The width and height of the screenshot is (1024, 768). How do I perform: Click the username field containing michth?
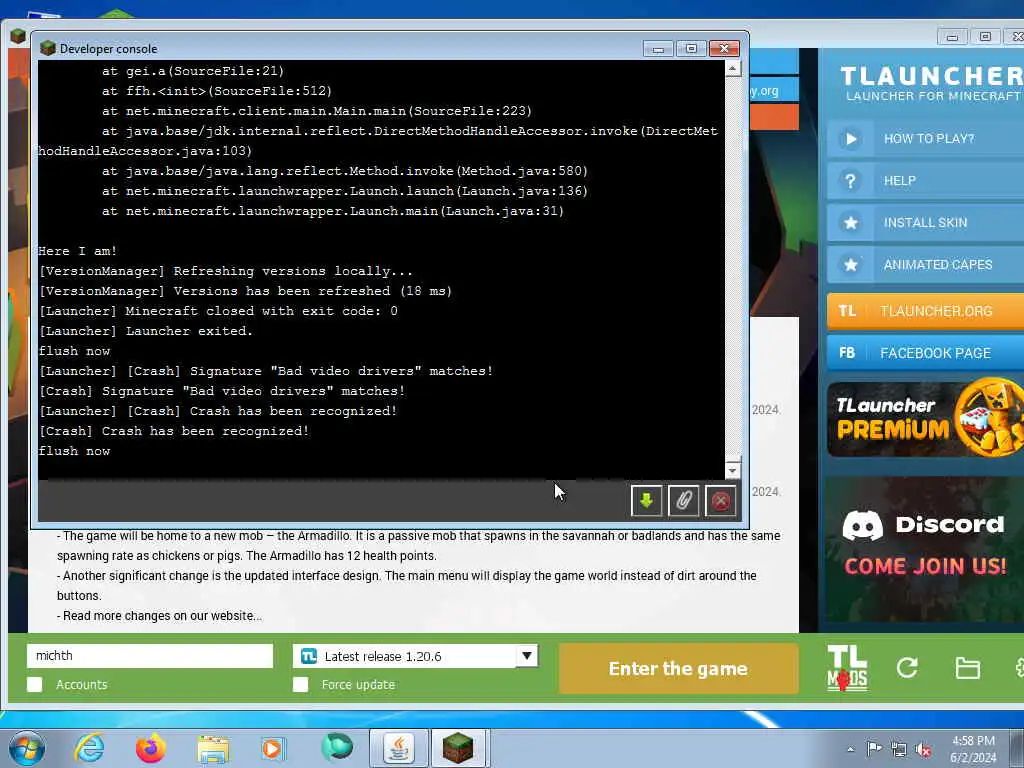(x=150, y=656)
